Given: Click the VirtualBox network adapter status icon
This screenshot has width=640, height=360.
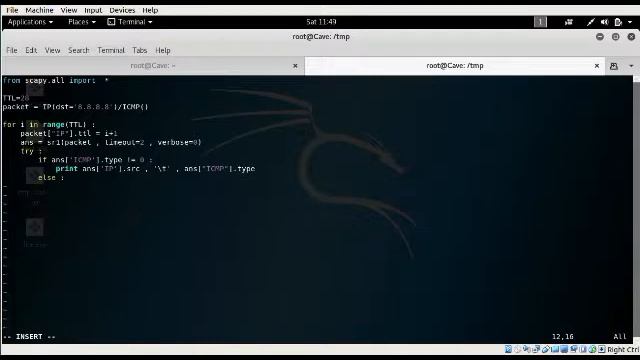Looking at the screenshot, I should [x=536, y=349].
